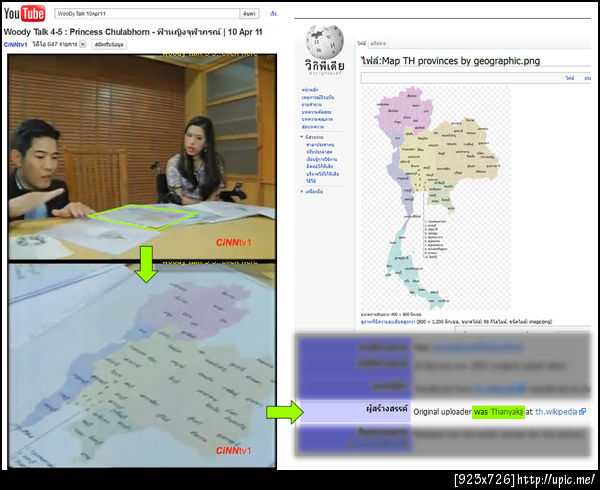
Task: Open the higher resolution image link below map
Action: [388, 322]
